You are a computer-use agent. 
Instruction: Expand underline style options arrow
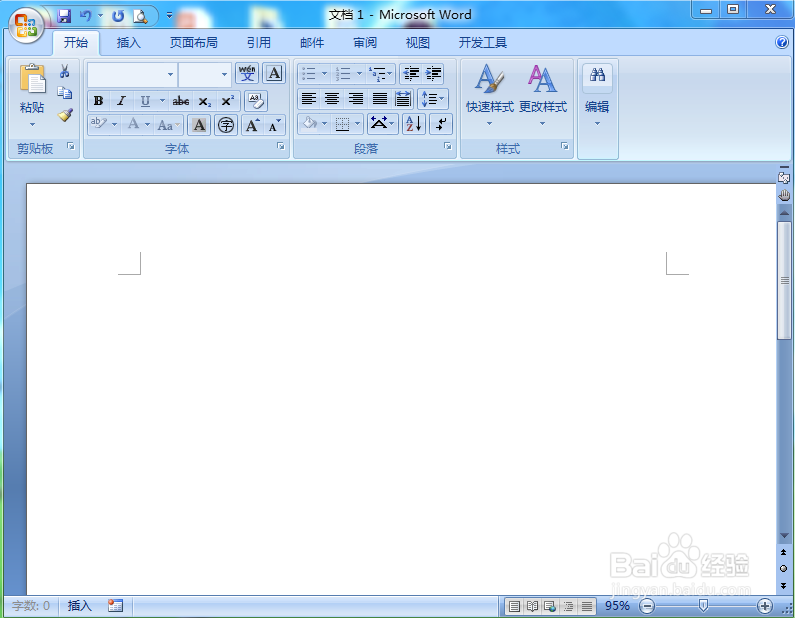162,100
